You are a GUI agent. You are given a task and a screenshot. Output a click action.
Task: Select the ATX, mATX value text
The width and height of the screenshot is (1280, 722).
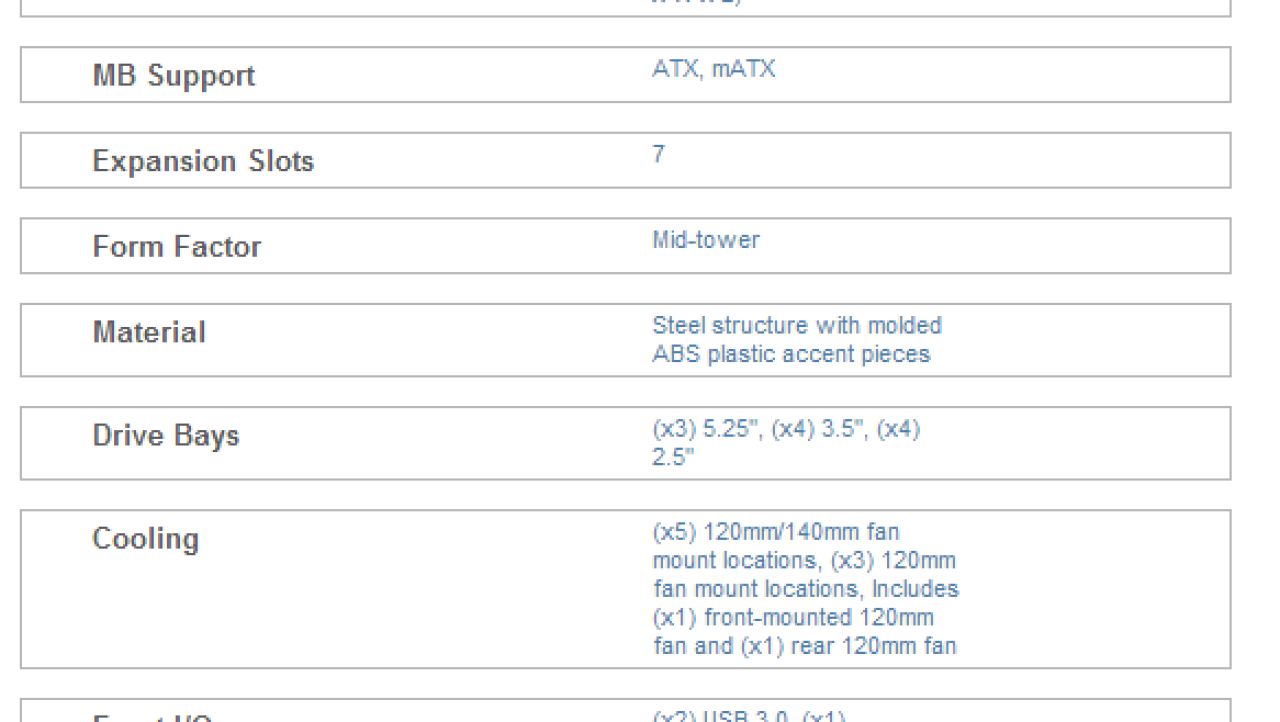pos(713,70)
